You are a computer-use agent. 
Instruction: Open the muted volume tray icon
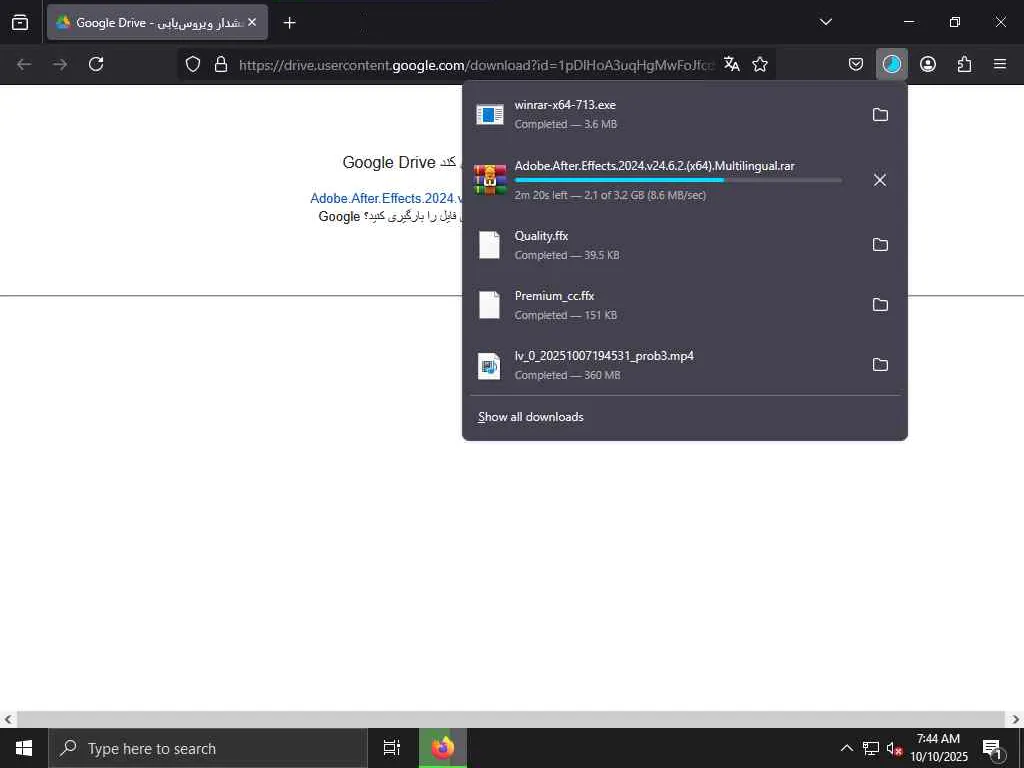[895, 748]
